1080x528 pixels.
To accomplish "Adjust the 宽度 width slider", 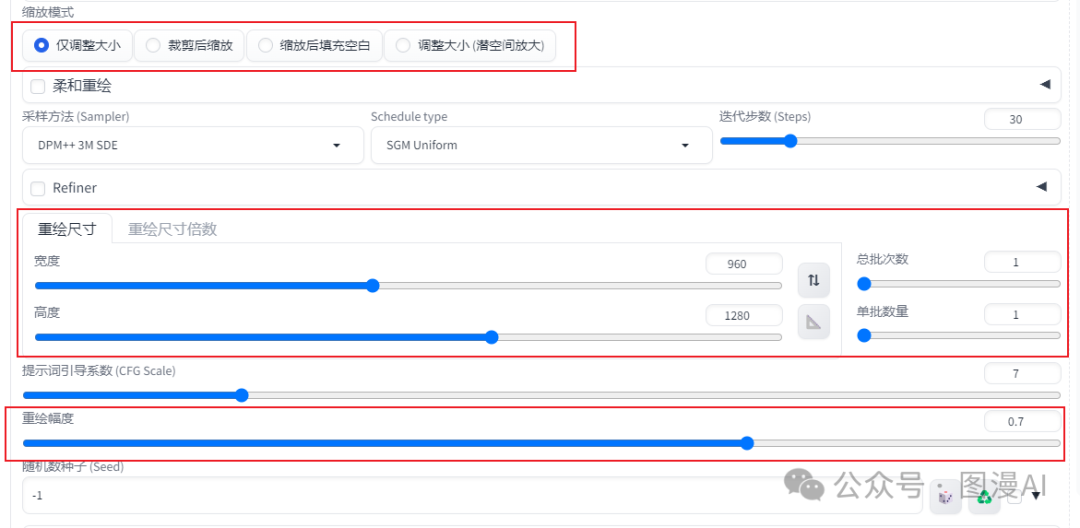I will (x=408, y=286).
